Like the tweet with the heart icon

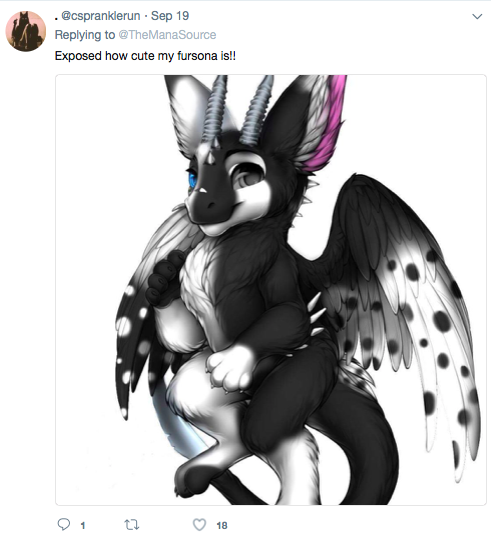(x=199, y=525)
